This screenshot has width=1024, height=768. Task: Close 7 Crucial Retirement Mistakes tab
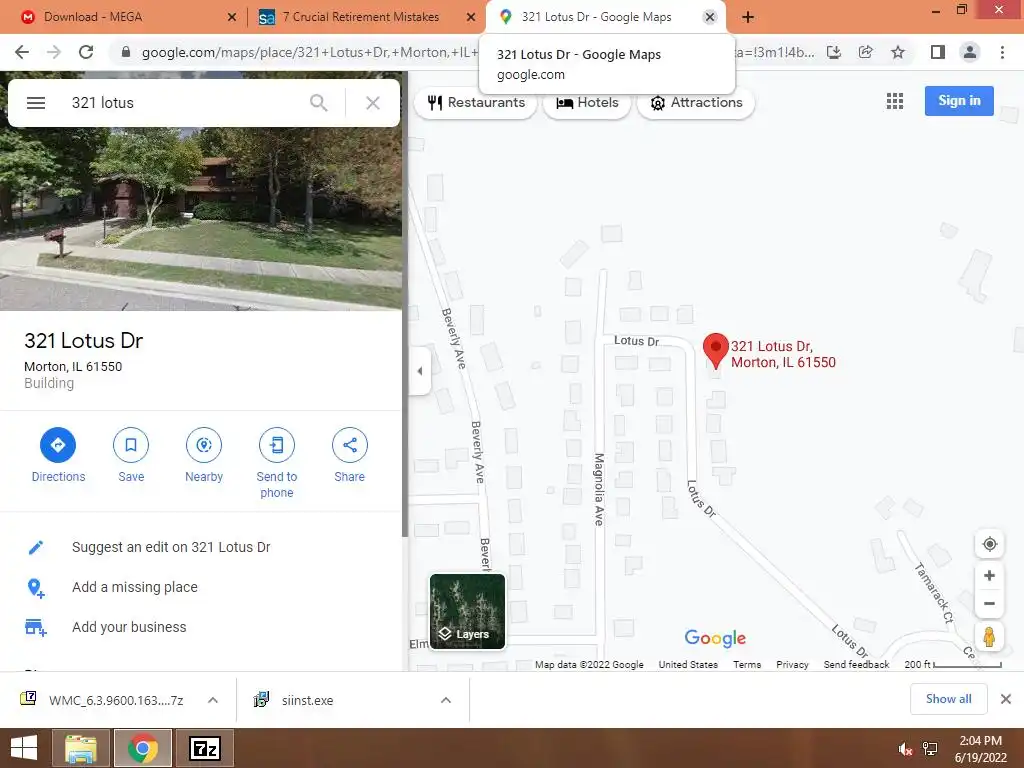(471, 17)
